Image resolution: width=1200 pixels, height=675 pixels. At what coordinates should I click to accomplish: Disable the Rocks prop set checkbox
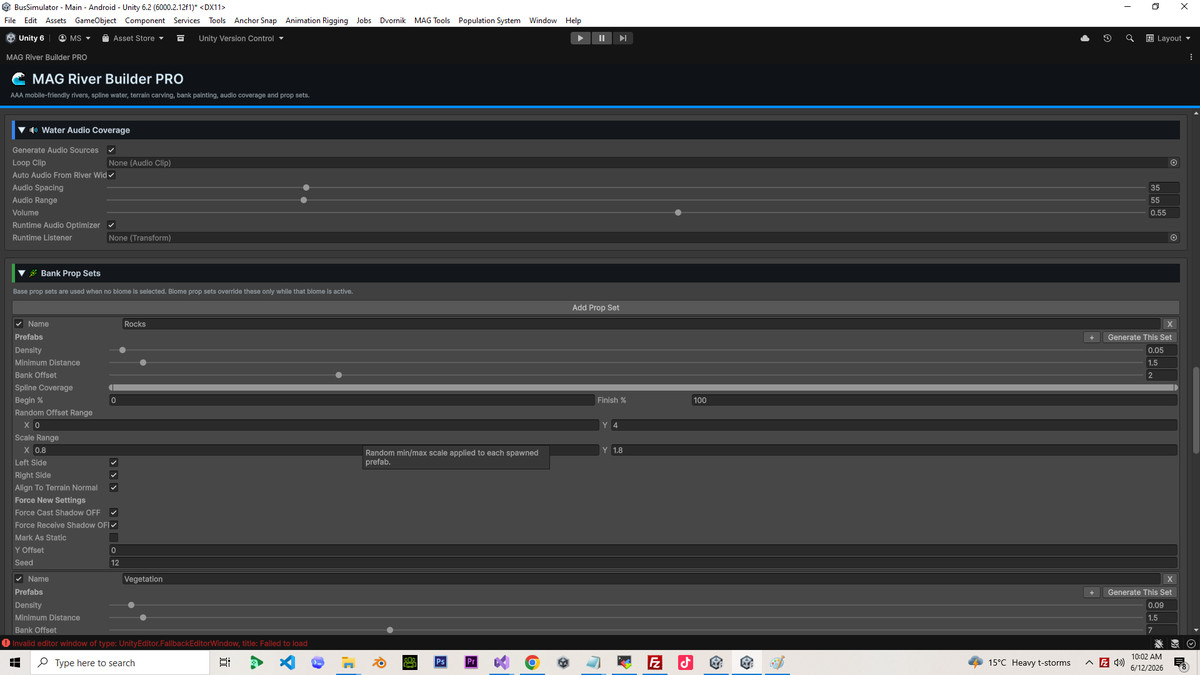19,324
